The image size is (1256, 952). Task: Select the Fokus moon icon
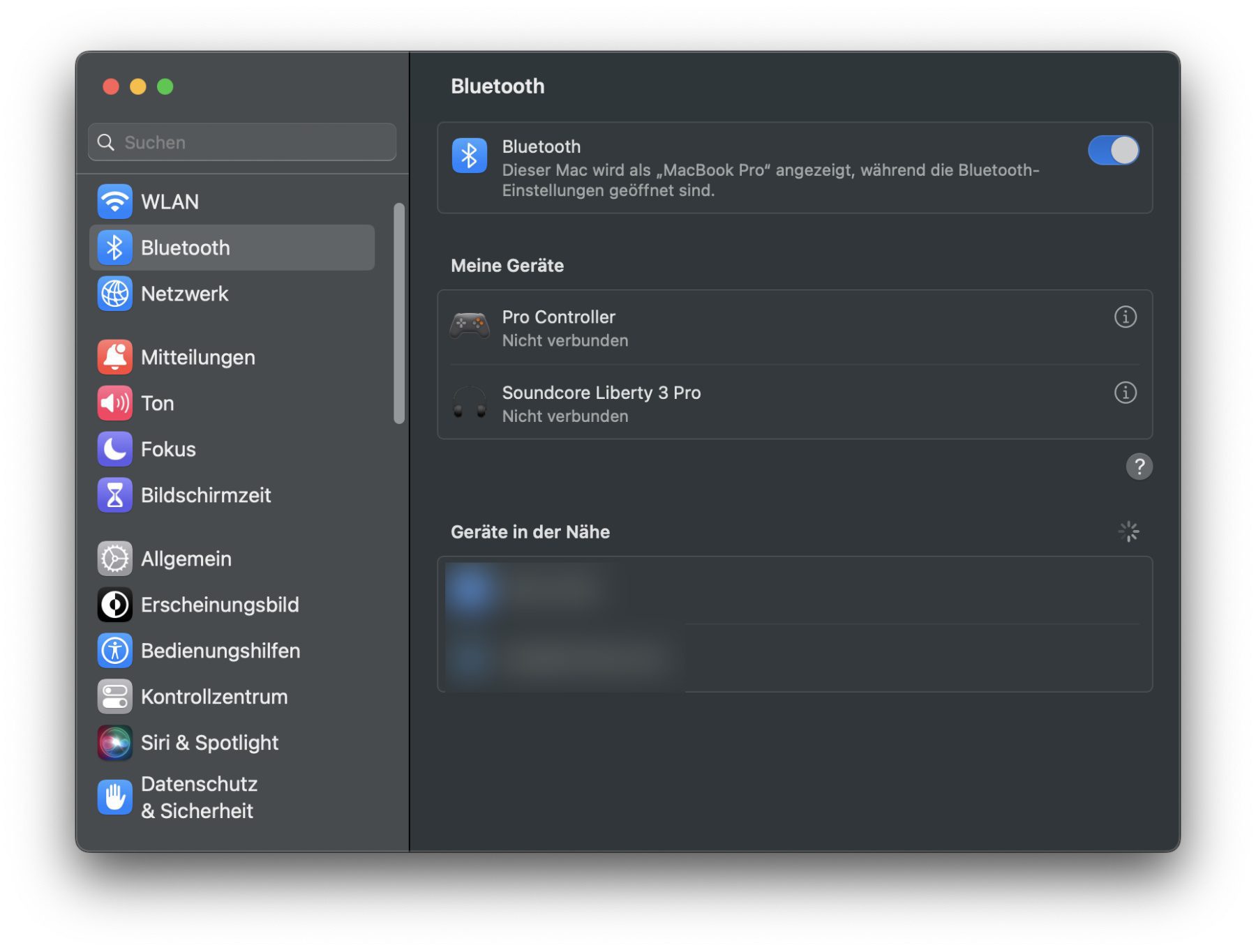pyautogui.click(x=114, y=449)
